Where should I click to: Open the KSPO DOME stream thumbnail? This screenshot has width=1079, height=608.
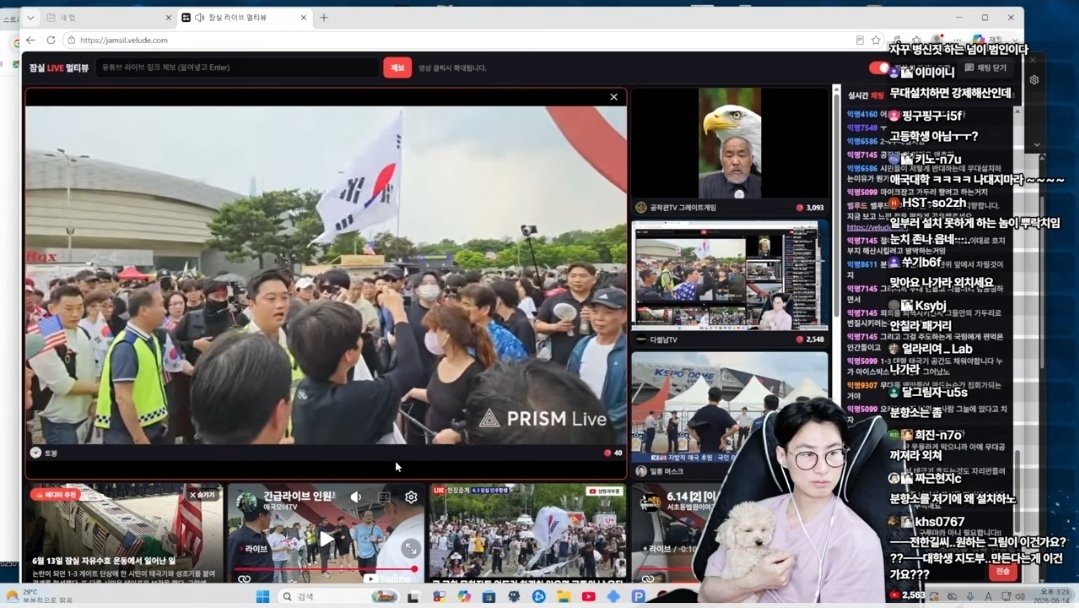(729, 407)
